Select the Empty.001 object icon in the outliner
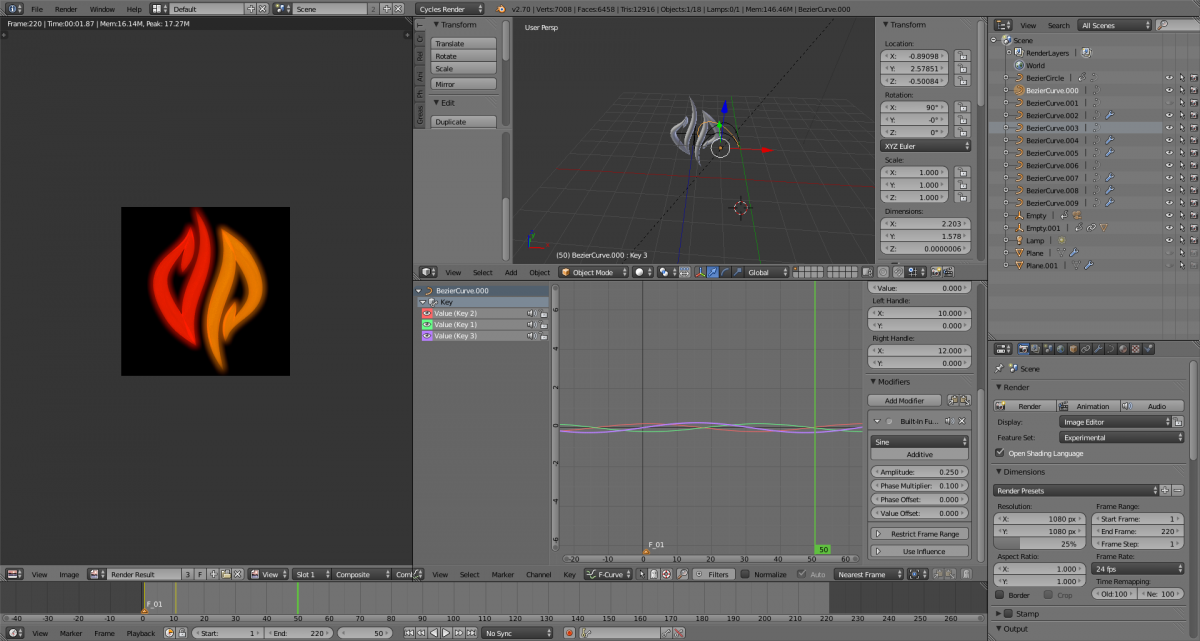The width and height of the screenshot is (1200, 641). (x=1017, y=228)
